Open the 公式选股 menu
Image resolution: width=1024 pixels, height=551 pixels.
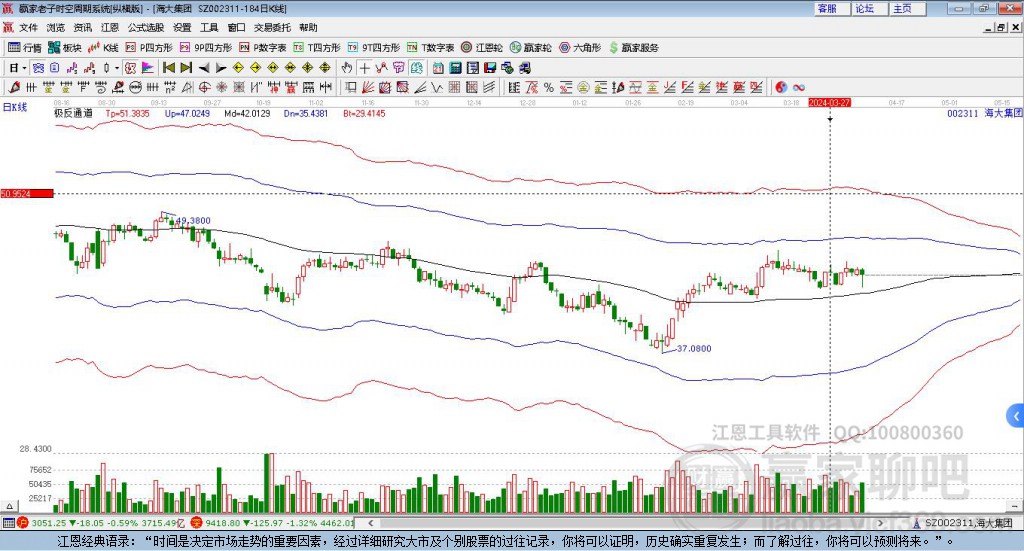point(146,27)
